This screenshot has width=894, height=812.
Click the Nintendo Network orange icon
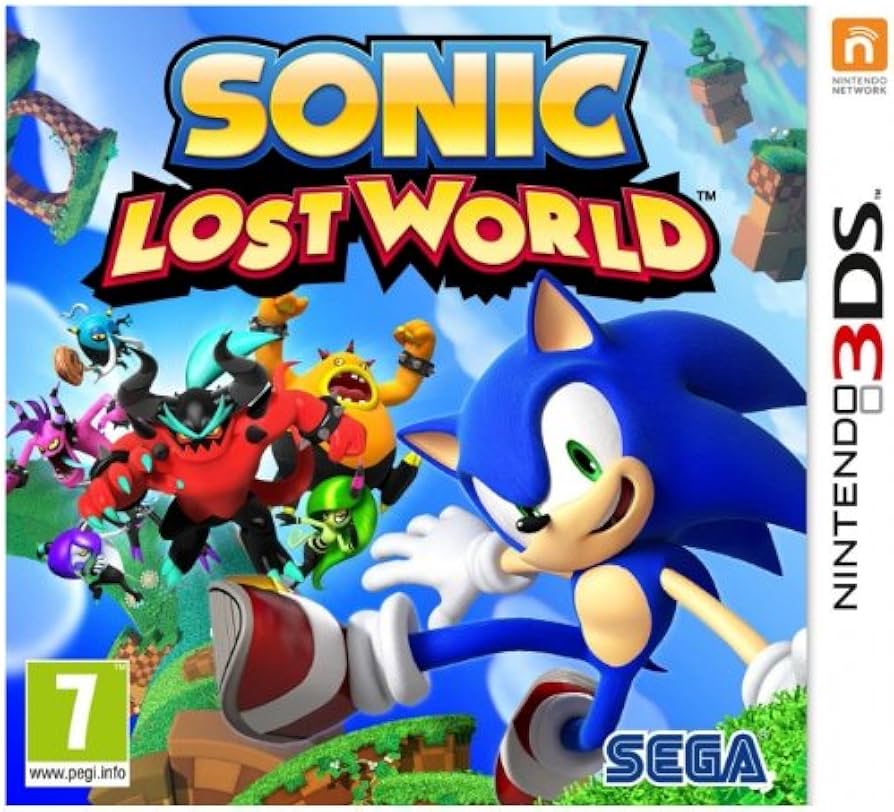coord(859,44)
